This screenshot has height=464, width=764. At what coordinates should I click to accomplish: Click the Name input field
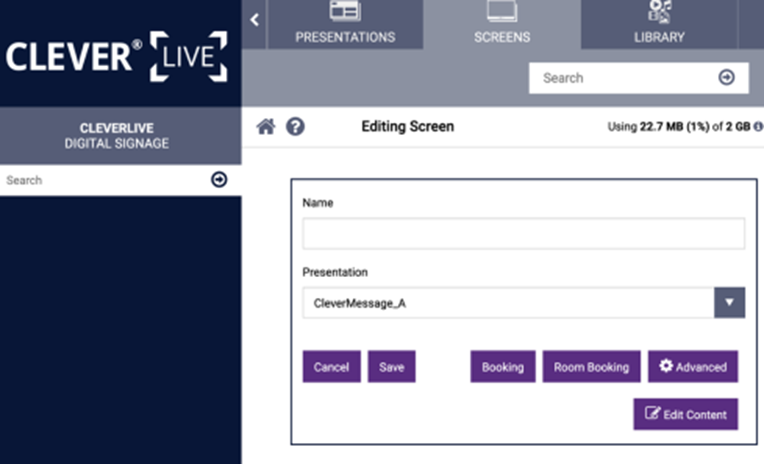523,234
